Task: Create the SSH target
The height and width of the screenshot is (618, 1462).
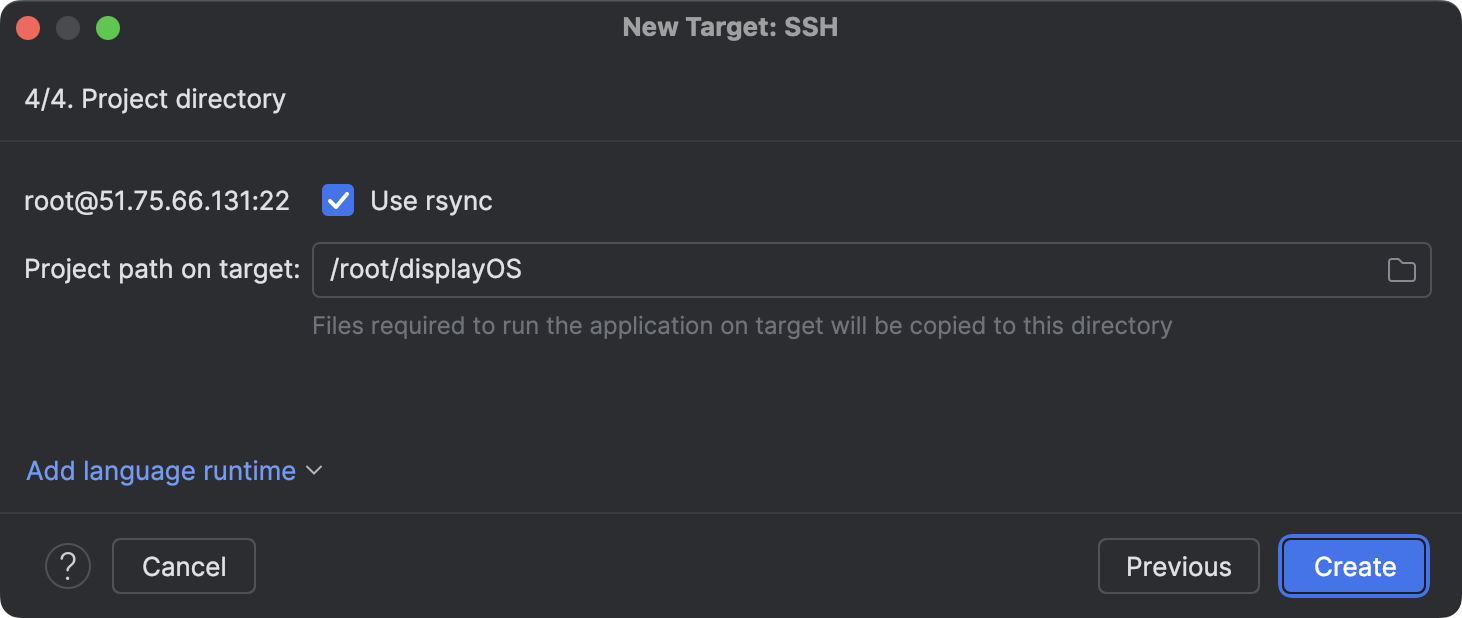Action: [x=1352, y=566]
